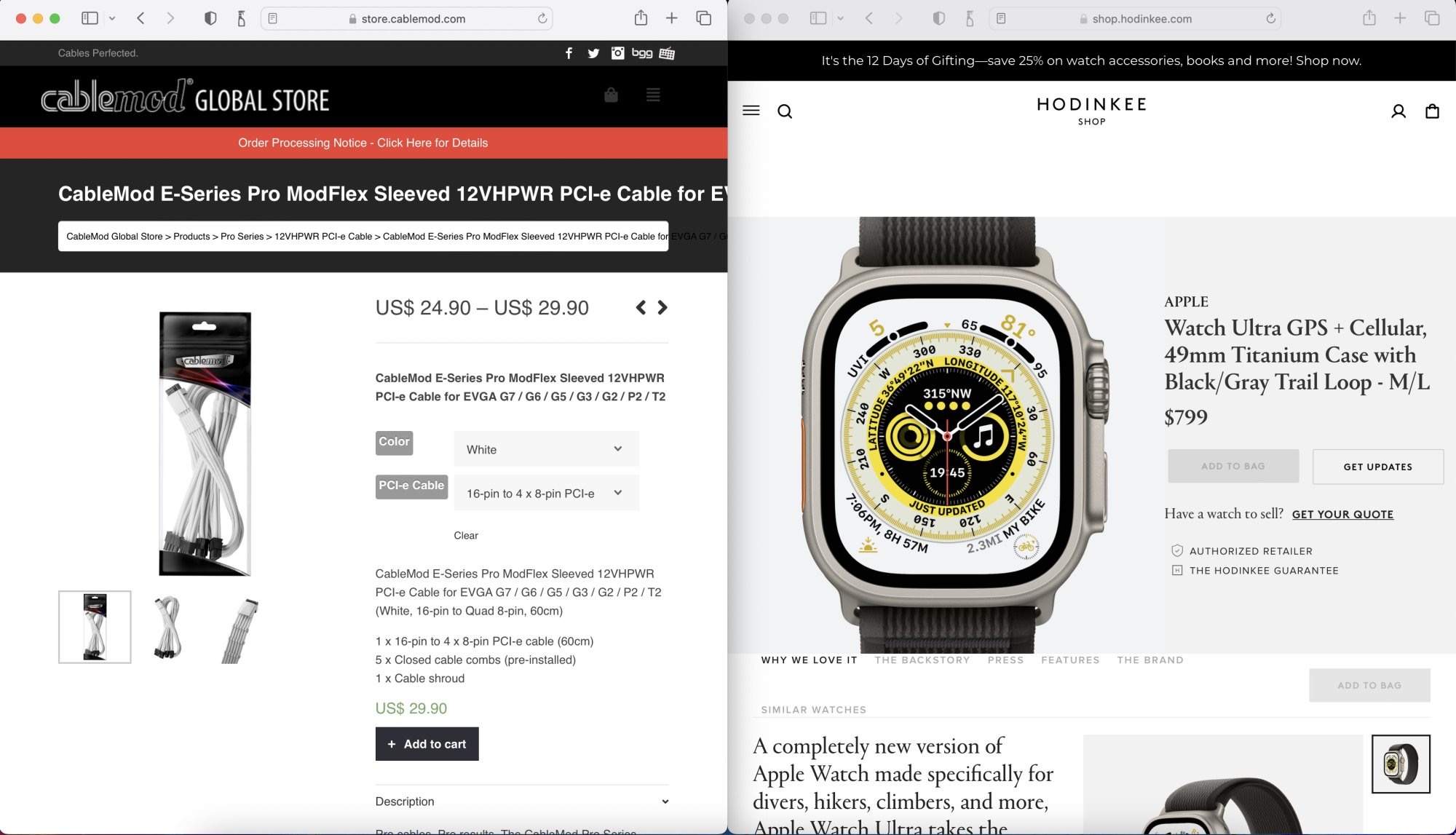This screenshot has height=835, width=1456.
Task: Open PCI-e Cable dropdown 16-pin option
Action: [x=546, y=493]
